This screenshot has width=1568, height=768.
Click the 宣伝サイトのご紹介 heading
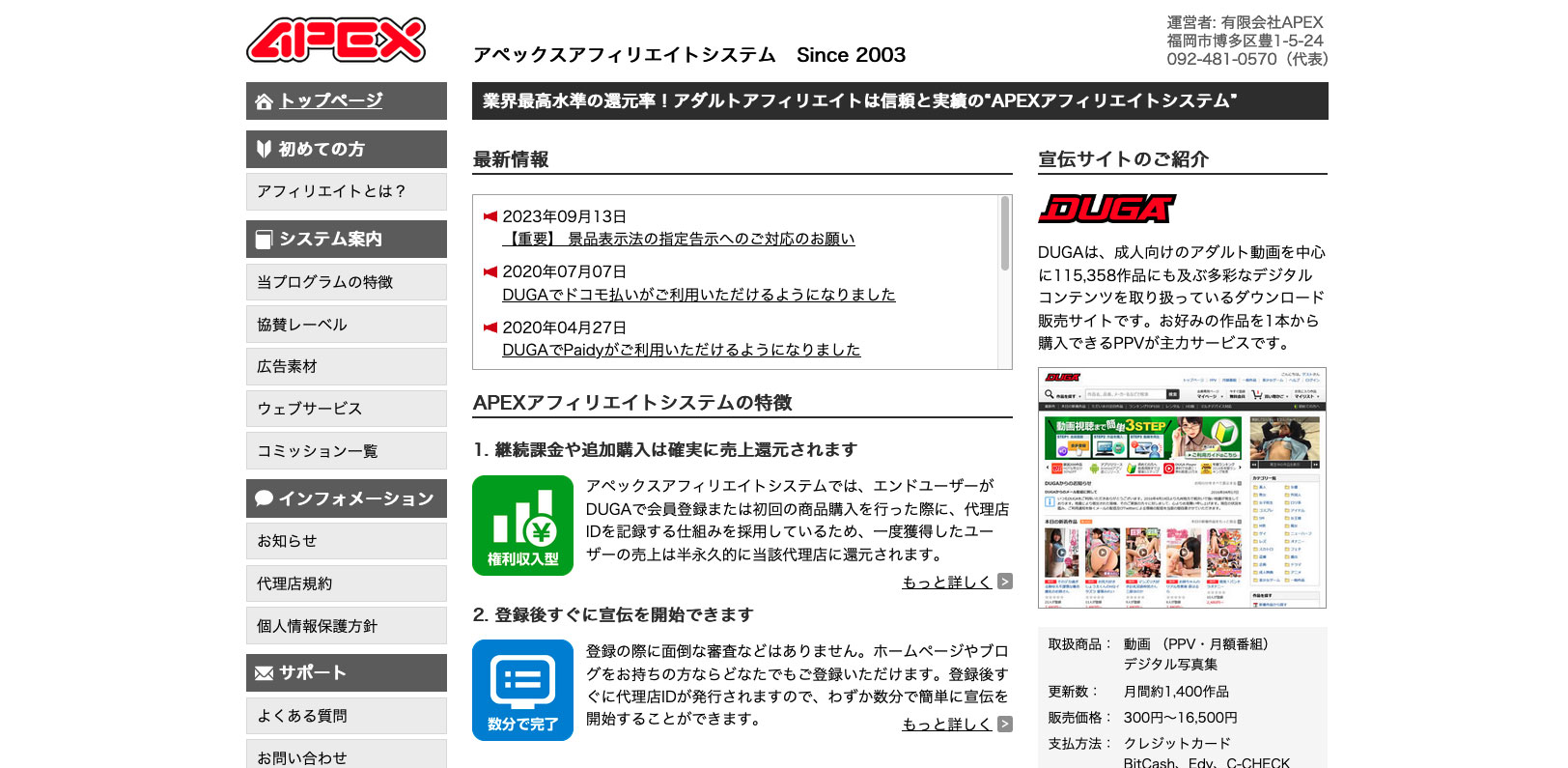1123,159
